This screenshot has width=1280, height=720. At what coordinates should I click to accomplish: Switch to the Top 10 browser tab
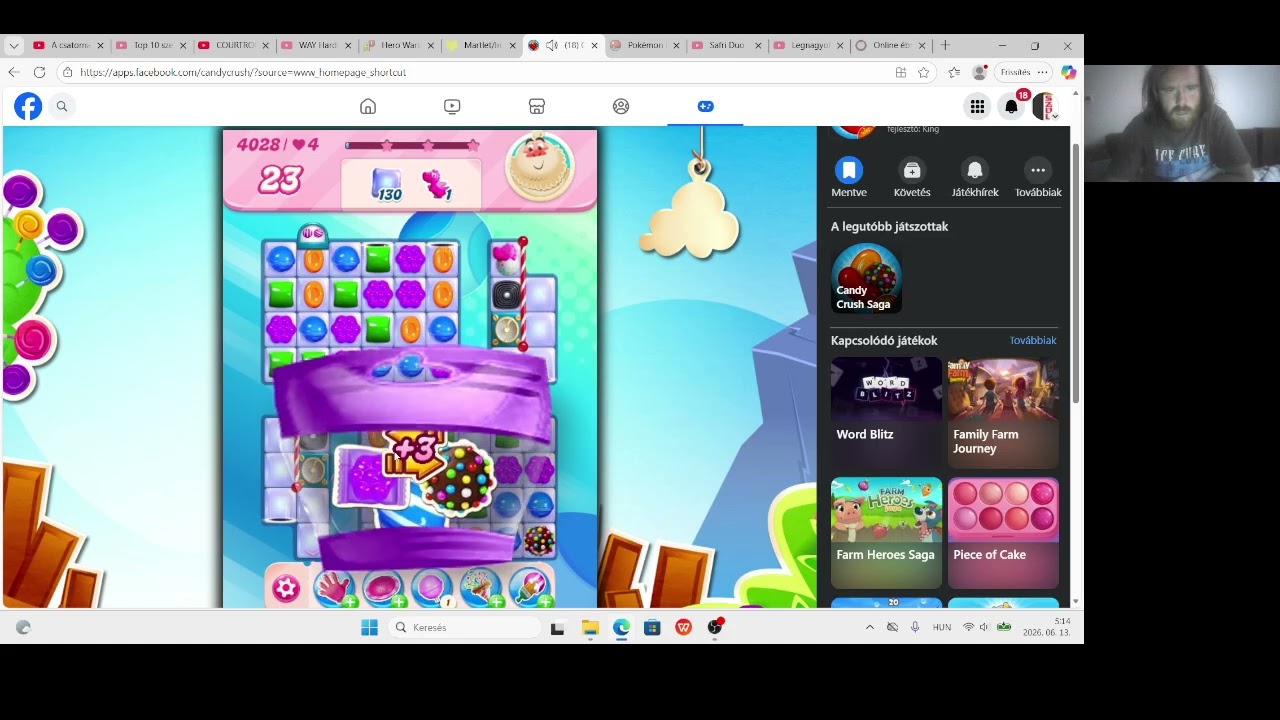149,45
